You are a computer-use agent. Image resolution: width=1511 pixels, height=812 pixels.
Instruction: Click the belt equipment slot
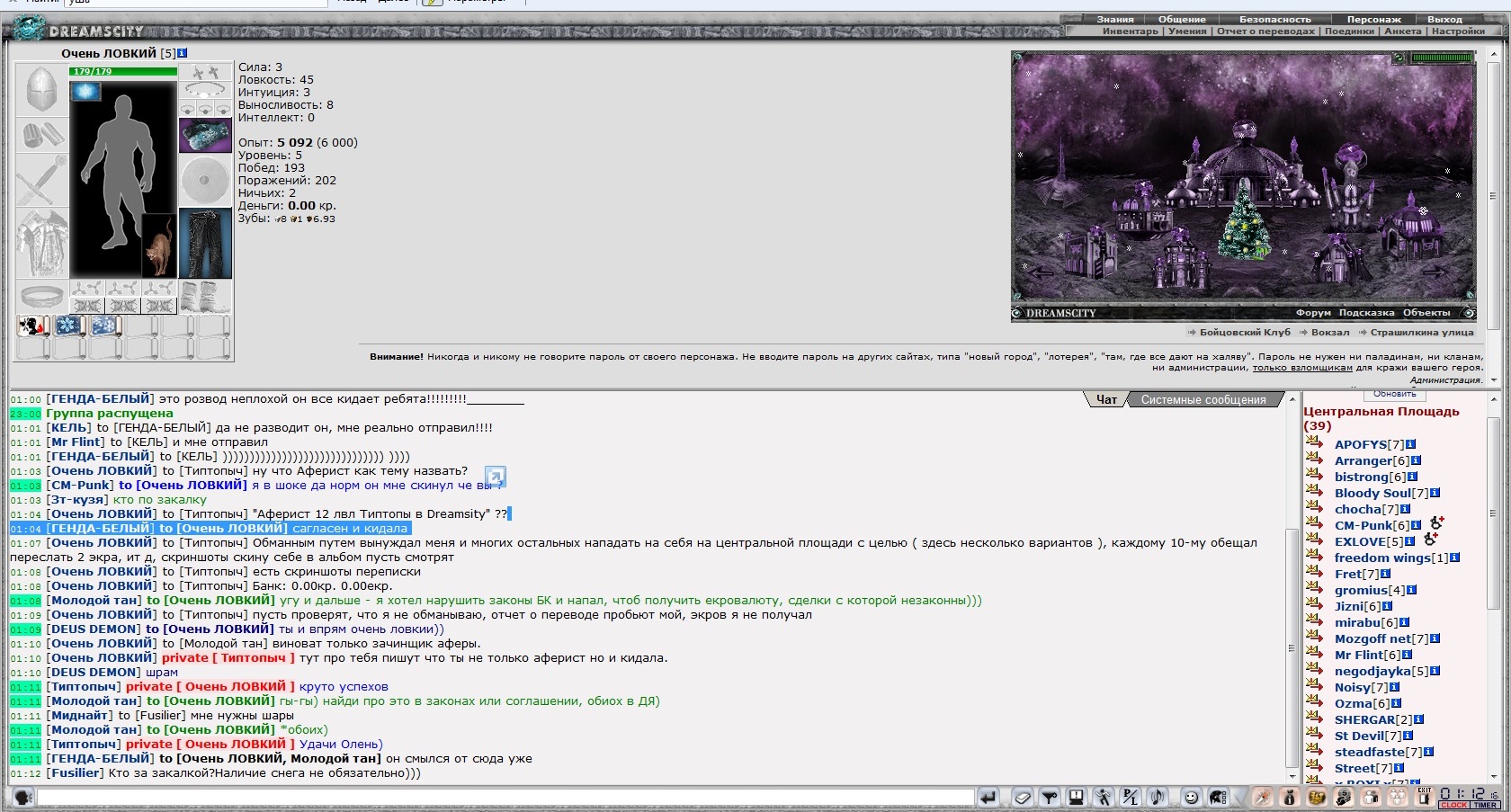coord(41,296)
